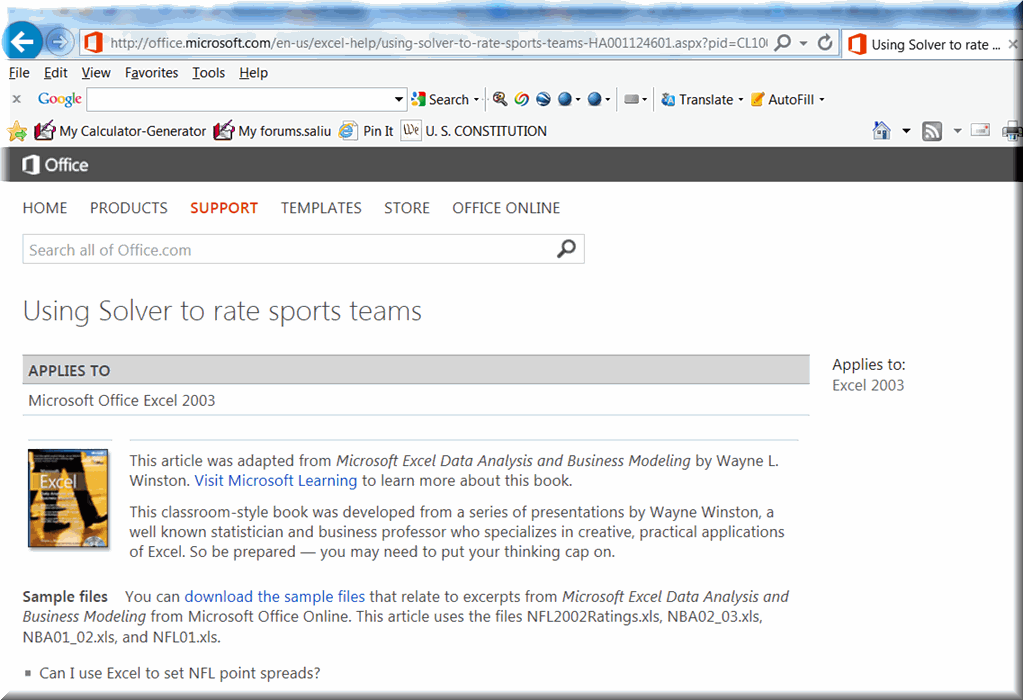The image size is (1023, 700).
Task: Click the second blue sphere toolbar icon
Action: 594,99
